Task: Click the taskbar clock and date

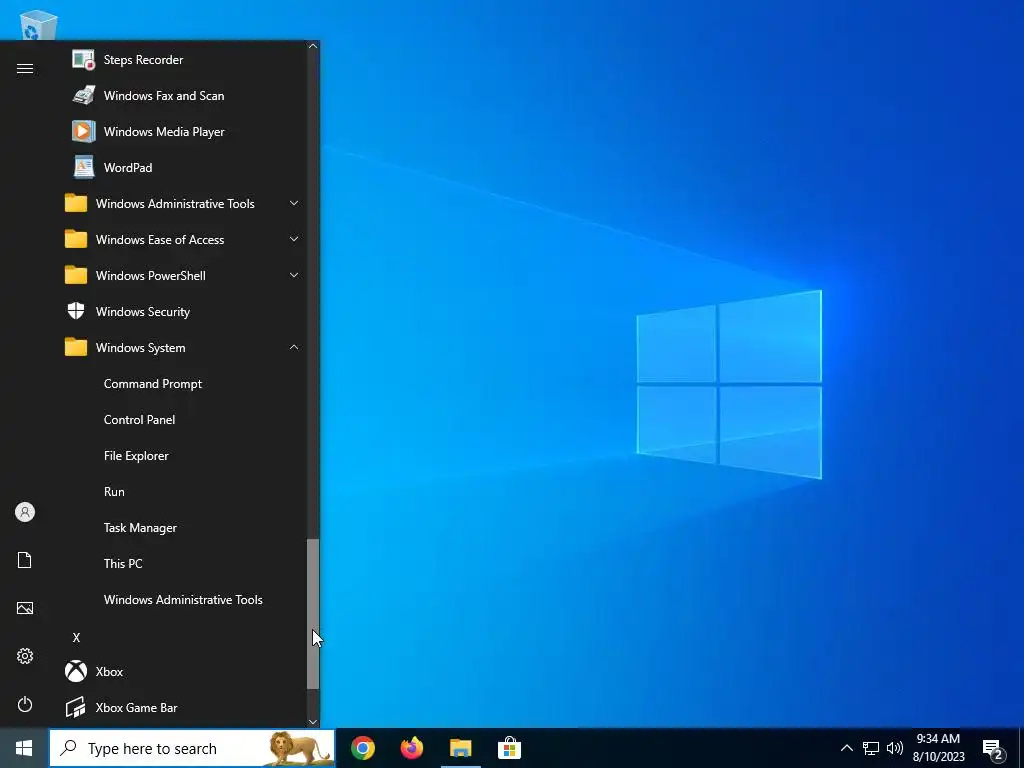Action: coord(938,748)
